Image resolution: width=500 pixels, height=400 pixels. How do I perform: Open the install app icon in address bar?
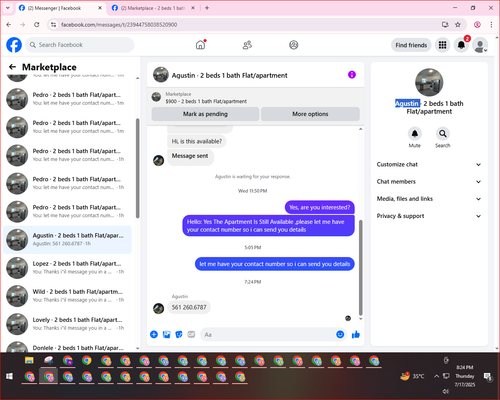coord(445,24)
